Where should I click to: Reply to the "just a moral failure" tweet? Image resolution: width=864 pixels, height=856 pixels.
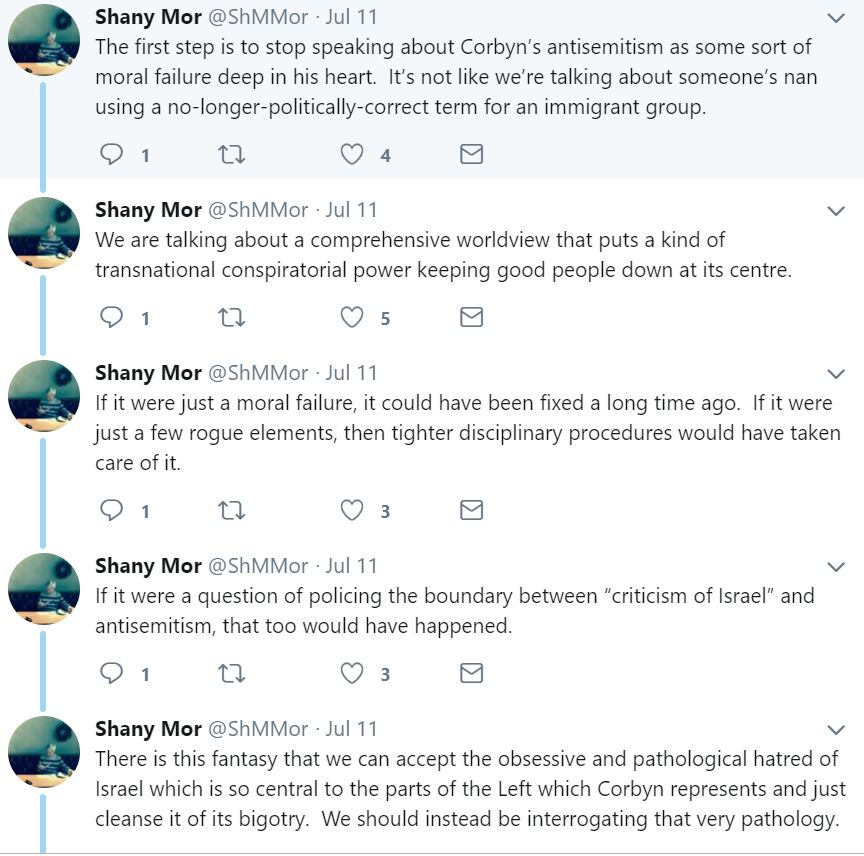113,510
